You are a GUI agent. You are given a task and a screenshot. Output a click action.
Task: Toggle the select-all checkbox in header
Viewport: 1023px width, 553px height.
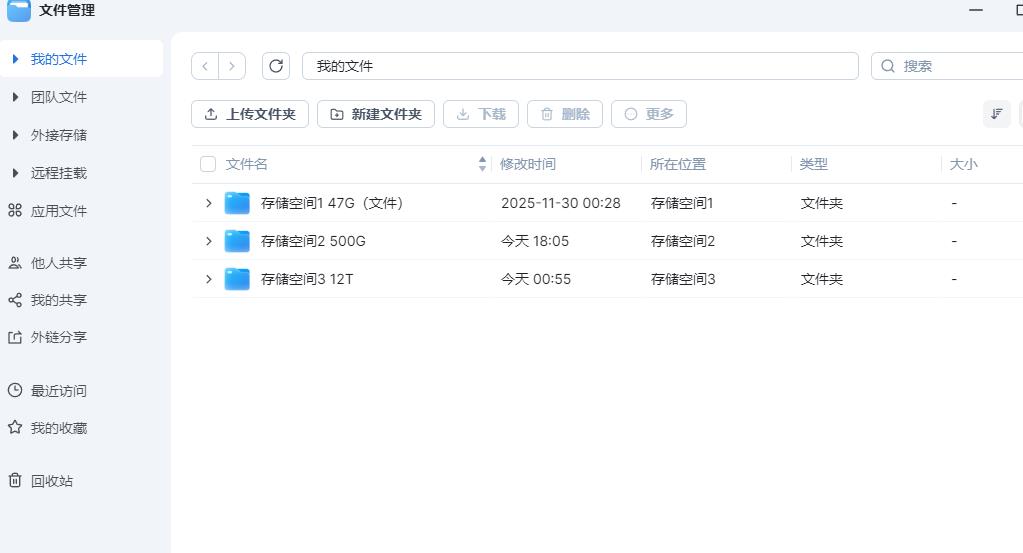point(208,164)
